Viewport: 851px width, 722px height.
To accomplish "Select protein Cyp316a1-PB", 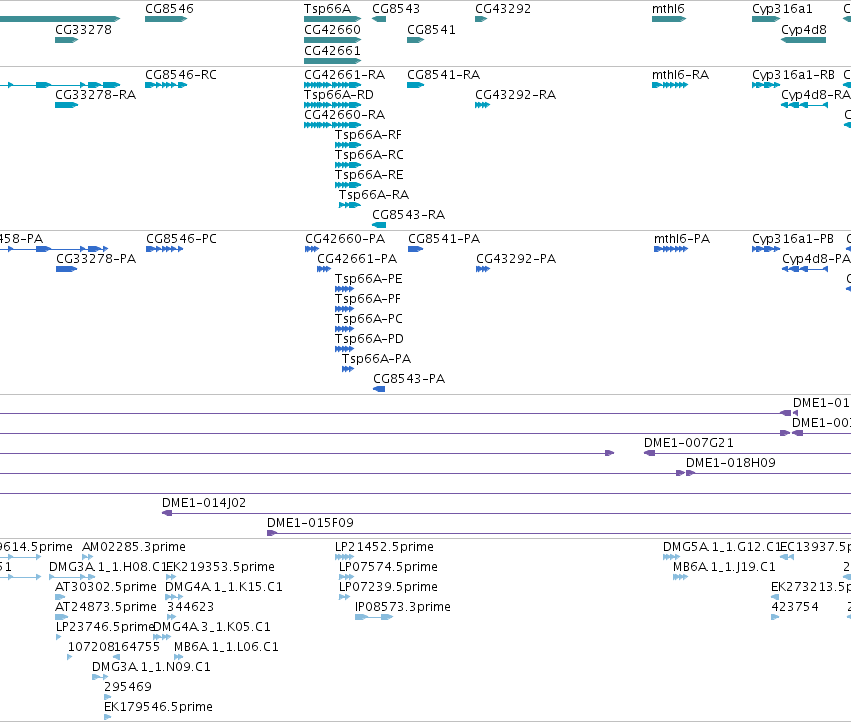I will pyautogui.click(x=766, y=249).
